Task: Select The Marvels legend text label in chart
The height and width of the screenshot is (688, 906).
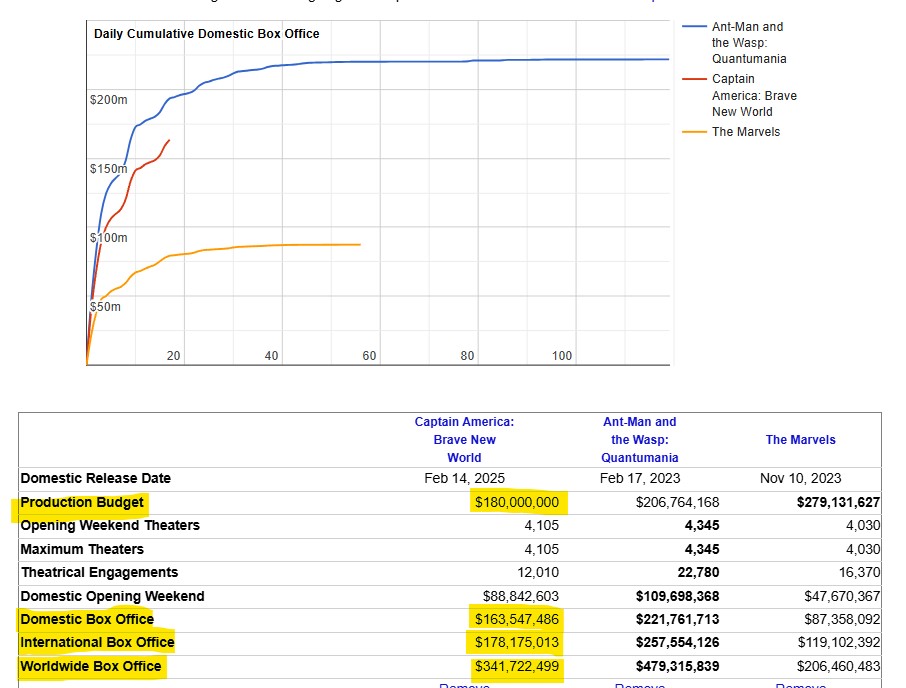Action: point(746,132)
